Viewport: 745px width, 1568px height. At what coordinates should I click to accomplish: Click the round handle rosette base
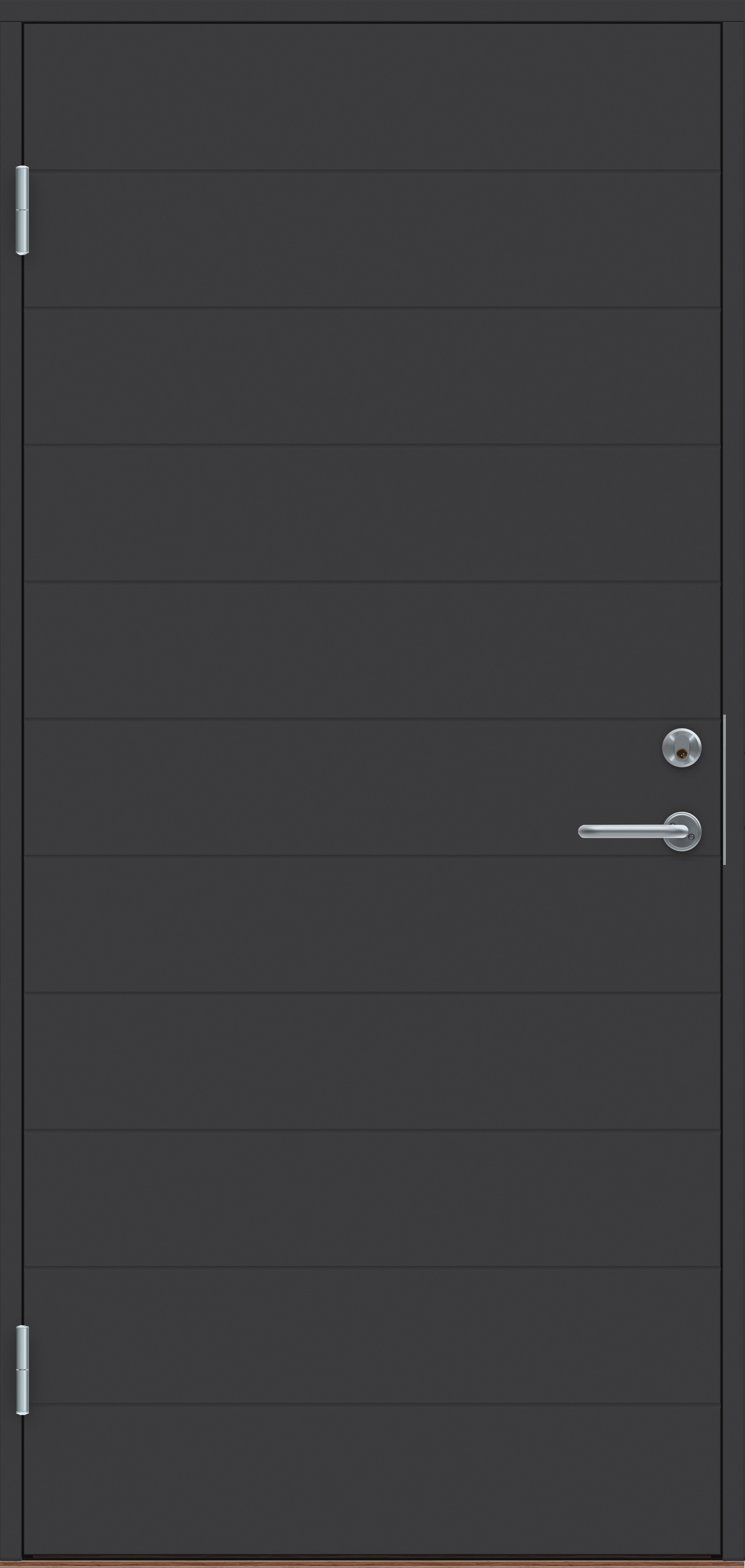click(x=682, y=832)
